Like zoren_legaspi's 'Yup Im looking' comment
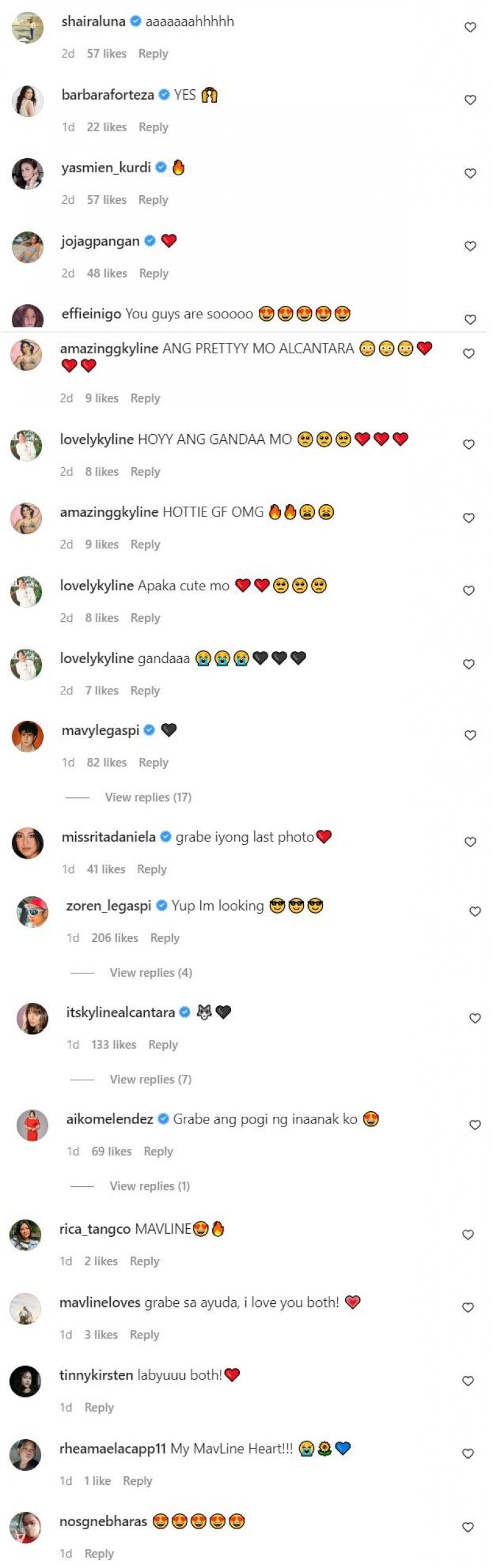The image size is (493, 1568). 475,911
